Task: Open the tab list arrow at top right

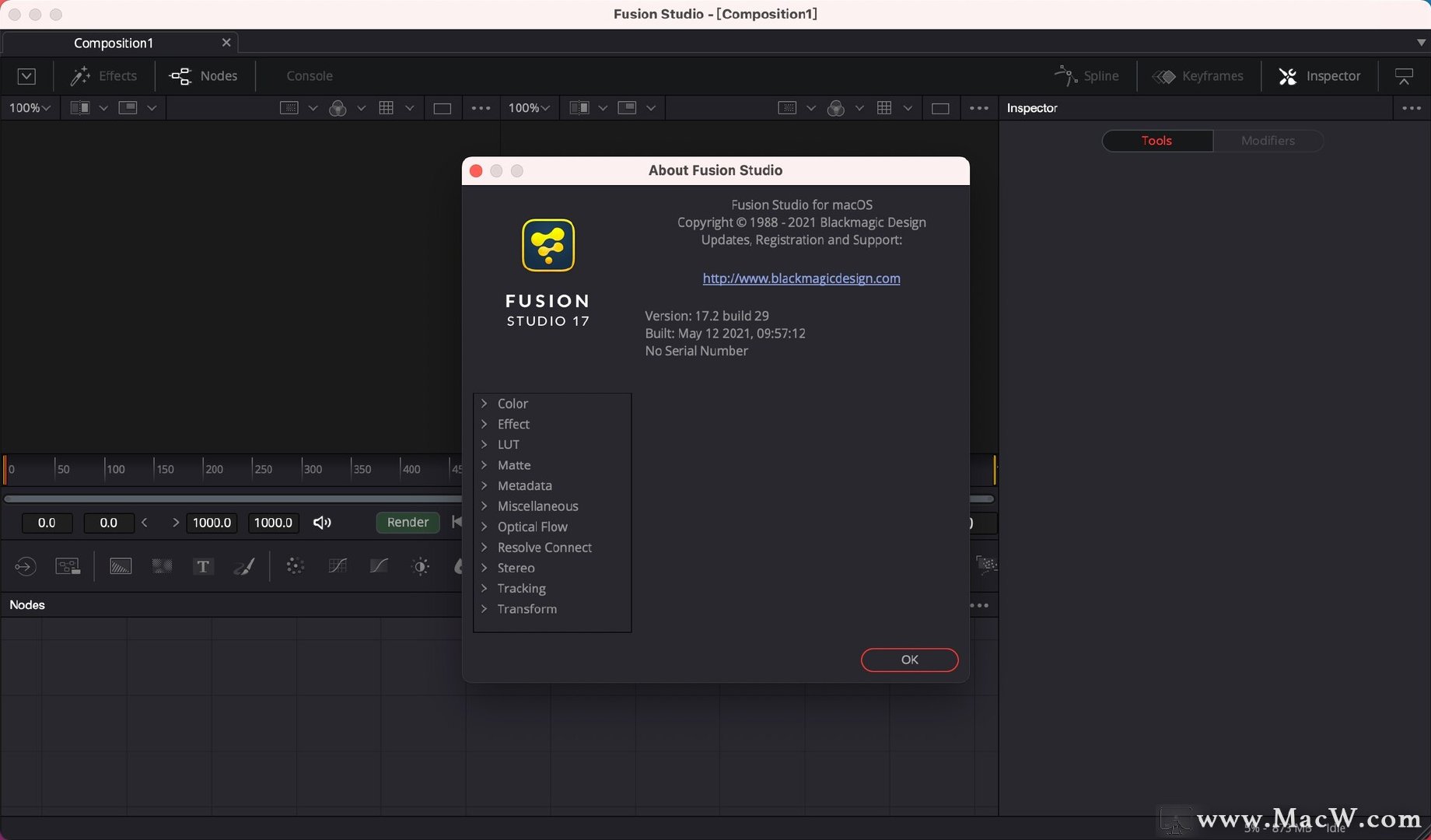Action: click(x=1421, y=43)
